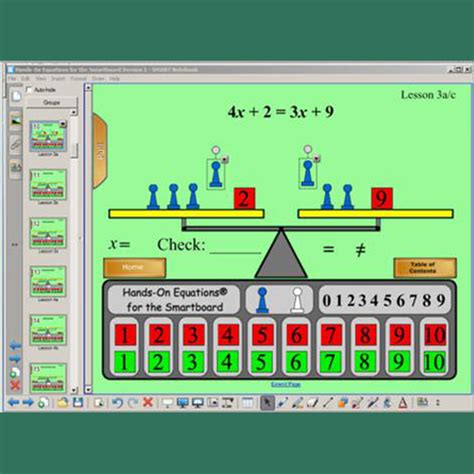The height and width of the screenshot is (474, 474).
Task: Switch to full screen view
Action: tap(182, 403)
